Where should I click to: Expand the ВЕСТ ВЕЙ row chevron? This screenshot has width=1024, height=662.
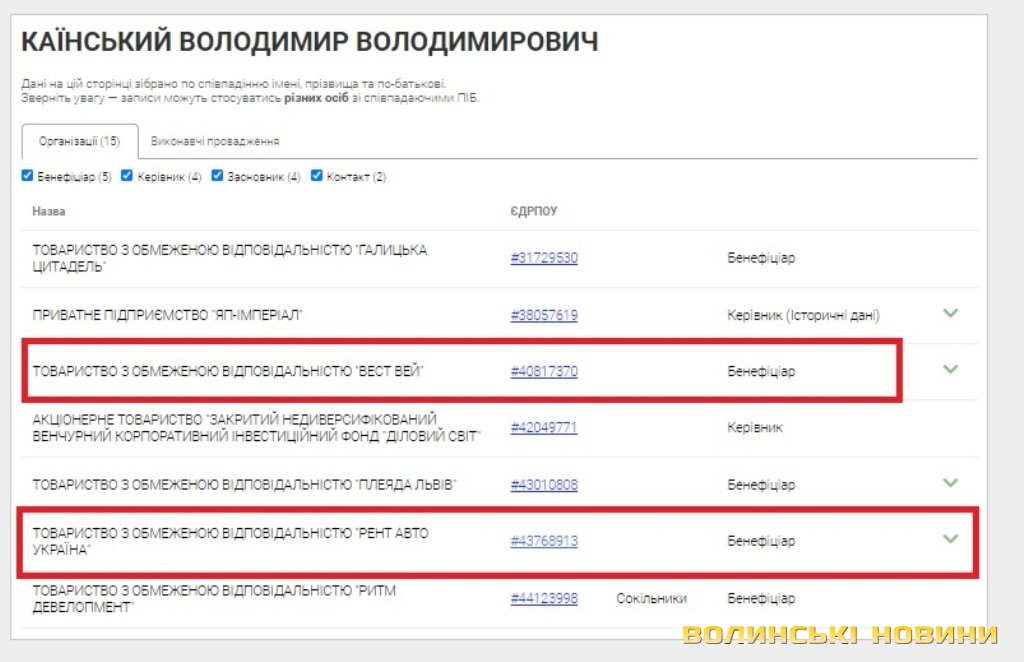[x=950, y=369]
